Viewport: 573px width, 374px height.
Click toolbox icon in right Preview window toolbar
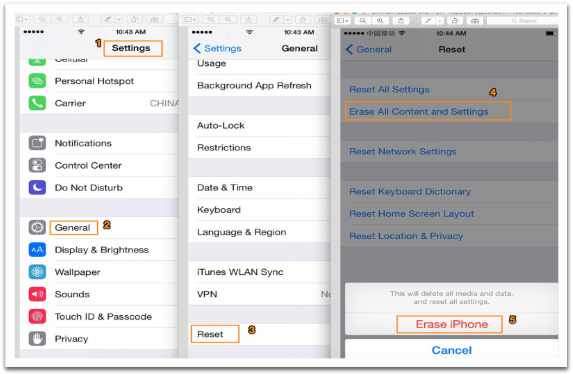click(475, 21)
